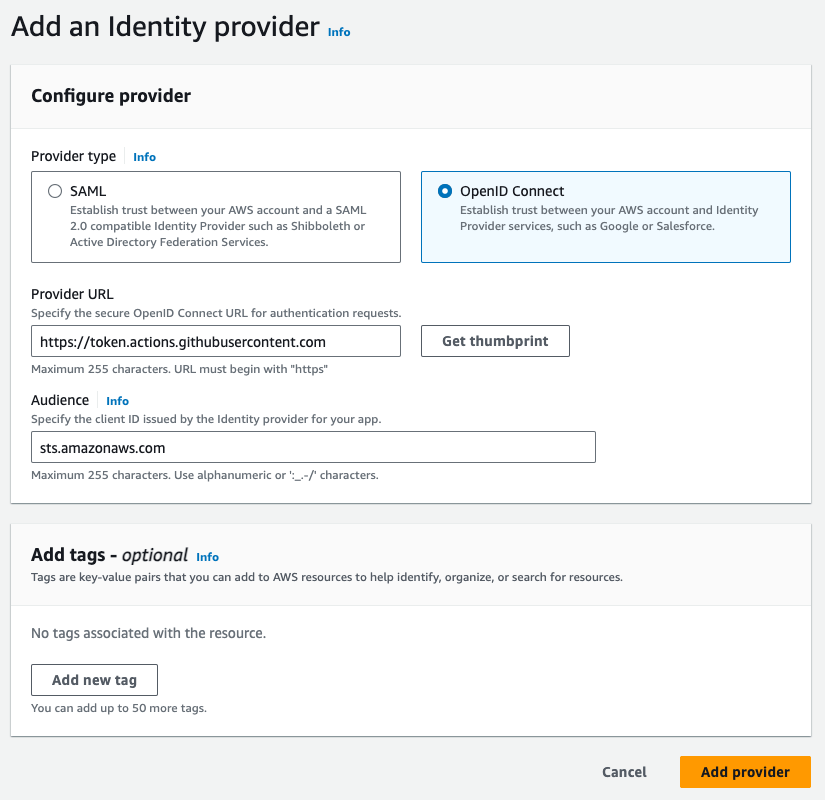Select the SAML radio button
The image size is (825, 800).
55,191
